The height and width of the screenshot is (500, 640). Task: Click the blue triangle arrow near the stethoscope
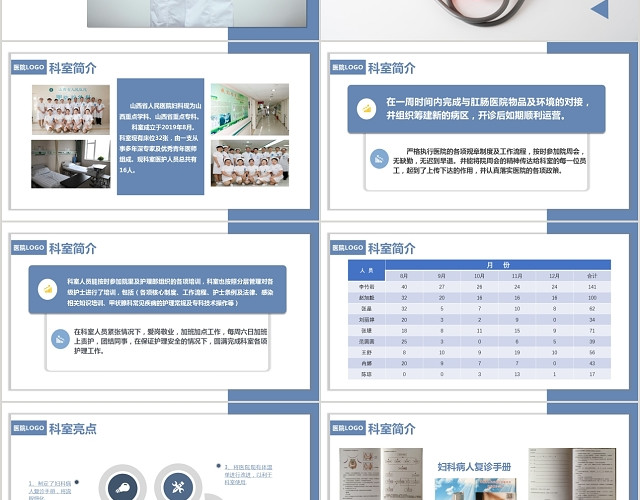[600, 8]
